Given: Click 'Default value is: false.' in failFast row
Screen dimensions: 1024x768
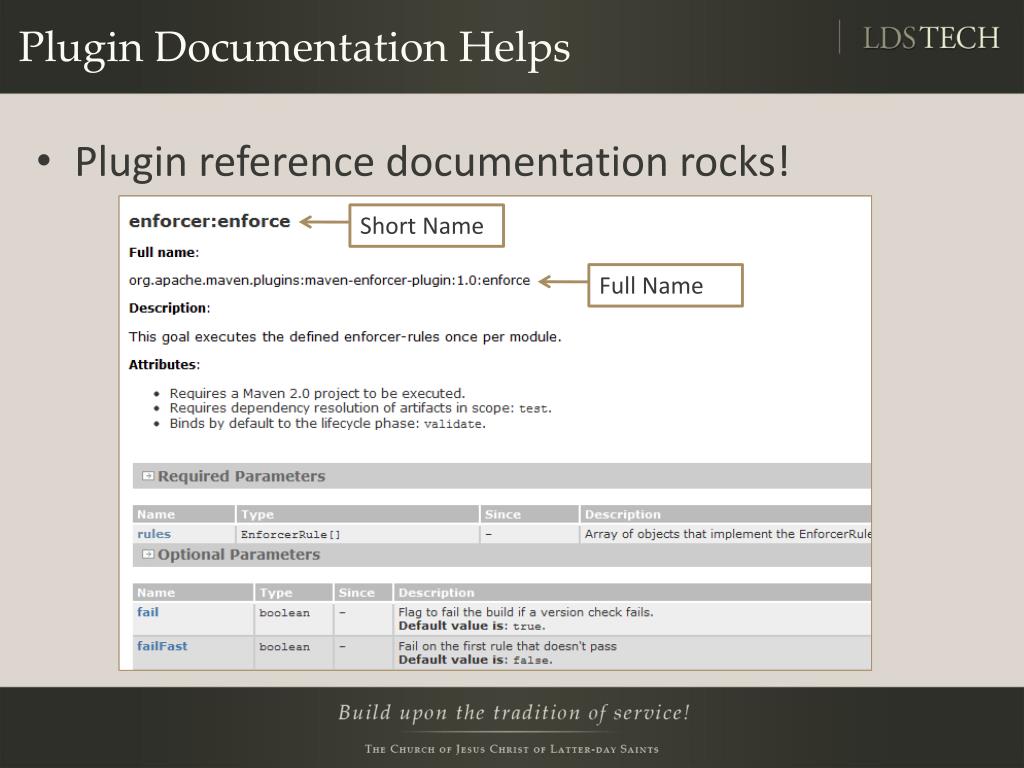Looking at the screenshot, I should [475, 660].
